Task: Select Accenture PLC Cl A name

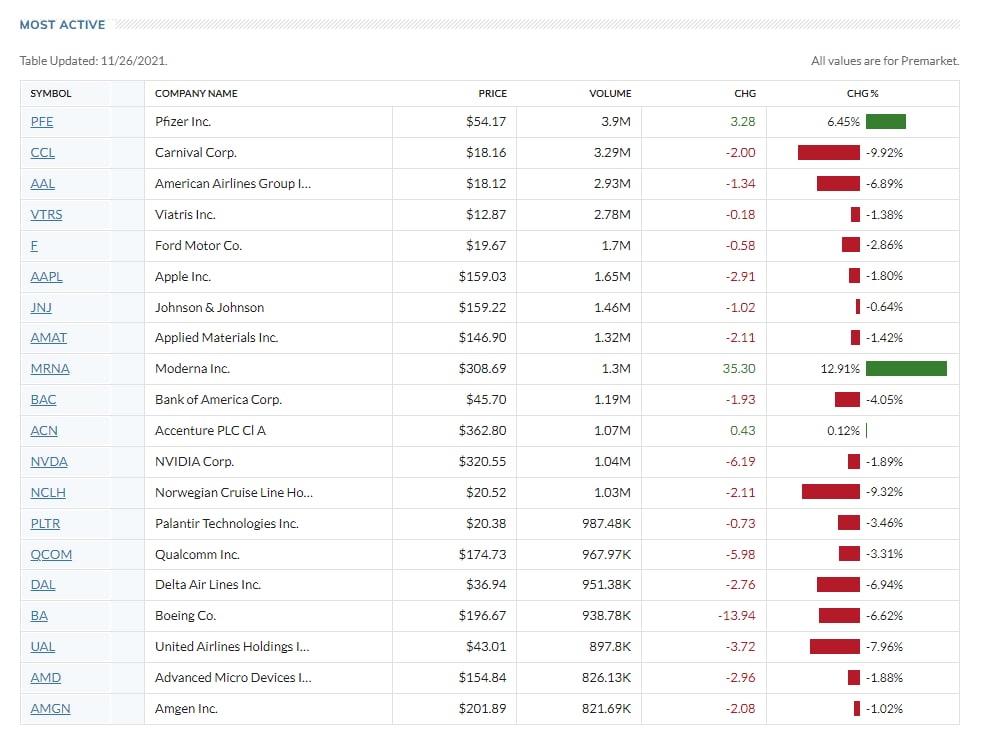Action: [211, 431]
